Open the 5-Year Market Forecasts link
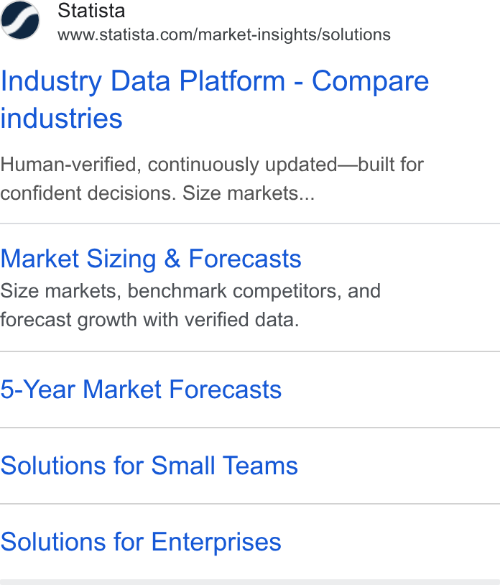Screen dimensions: 500x585 141,390
